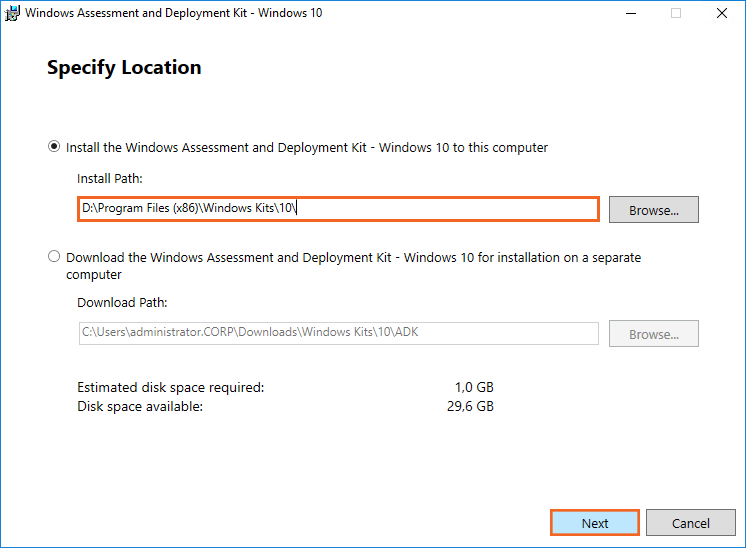Click the greyed-out maximize window button
Viewport: 746px width, 548px height.
(676, 13)
